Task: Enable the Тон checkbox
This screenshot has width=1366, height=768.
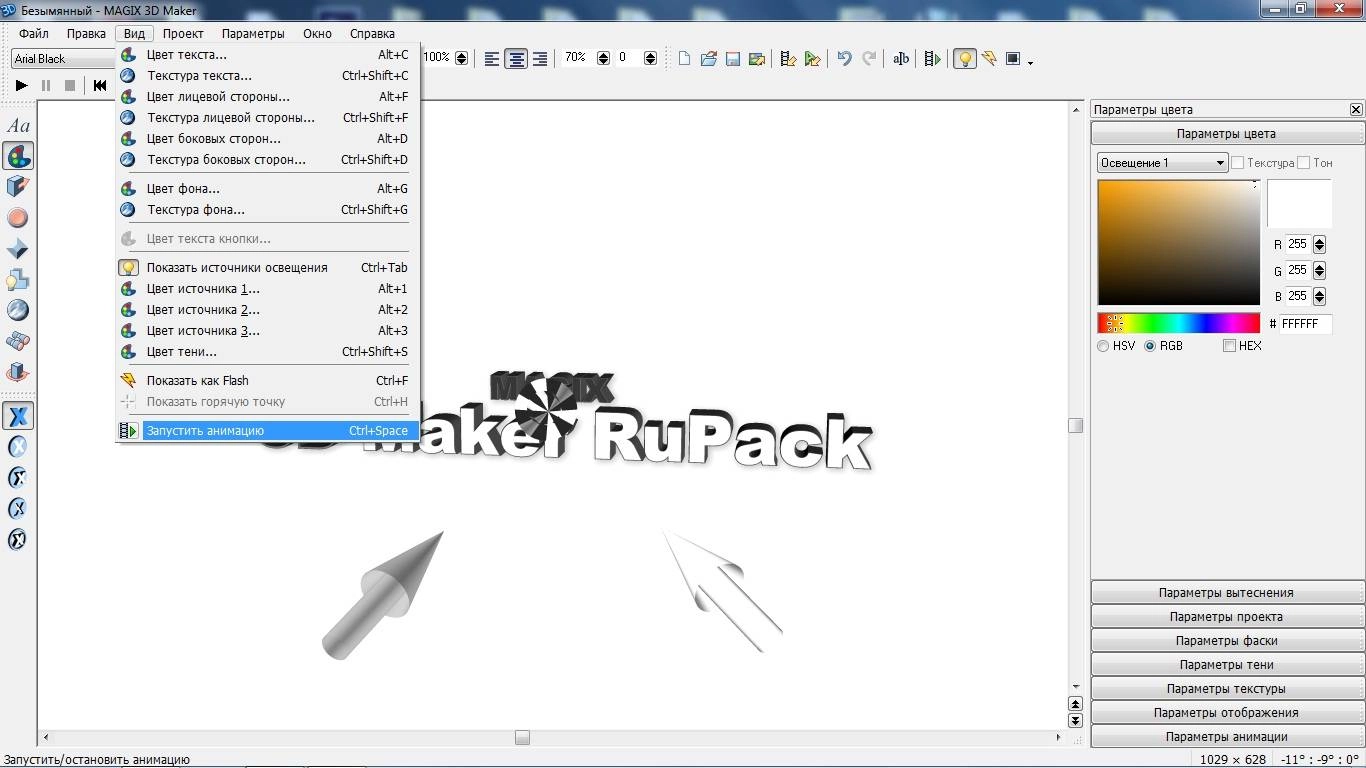Action: point(1304,162)
